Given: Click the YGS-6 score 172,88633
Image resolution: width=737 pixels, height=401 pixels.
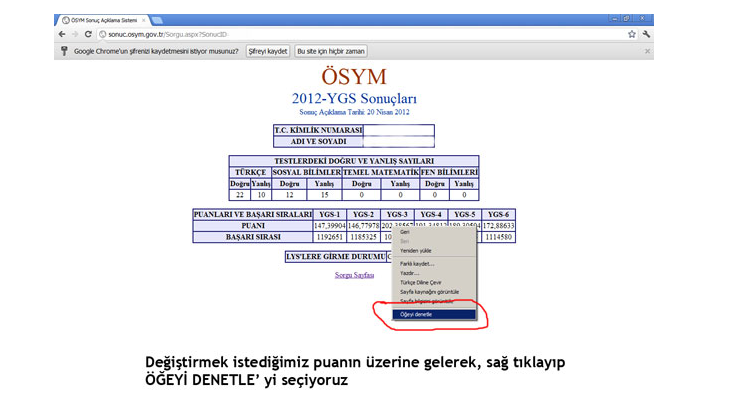Looking at the screenshot, I should coord(498,226).
